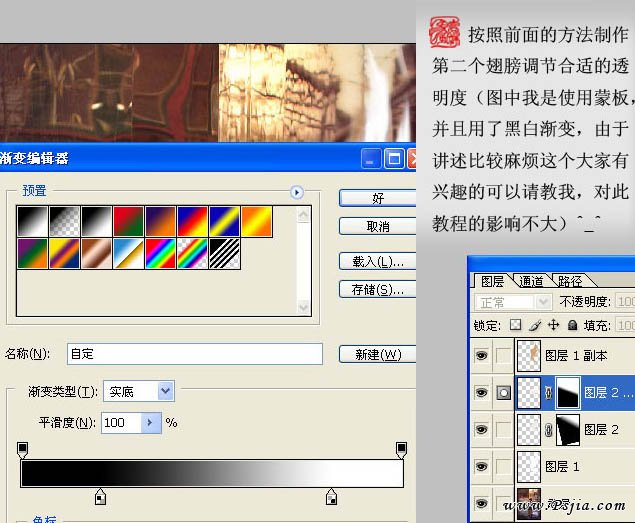Click the lock position move icon

pos(553,325)
